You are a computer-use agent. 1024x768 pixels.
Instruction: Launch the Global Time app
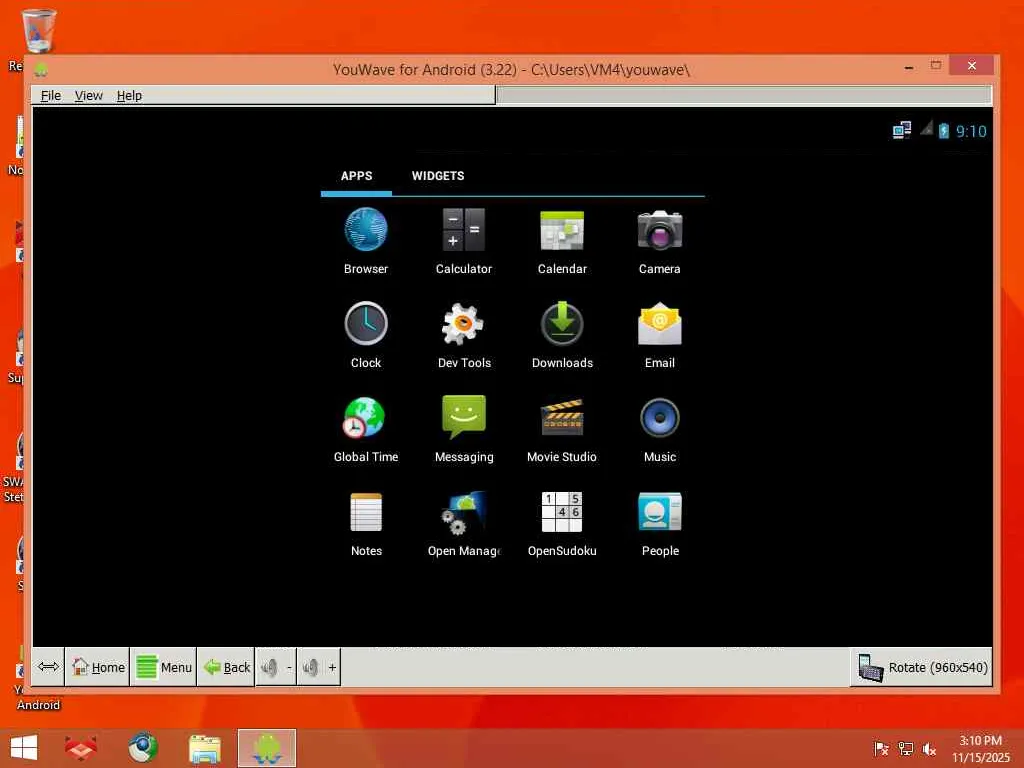[366, 428]
